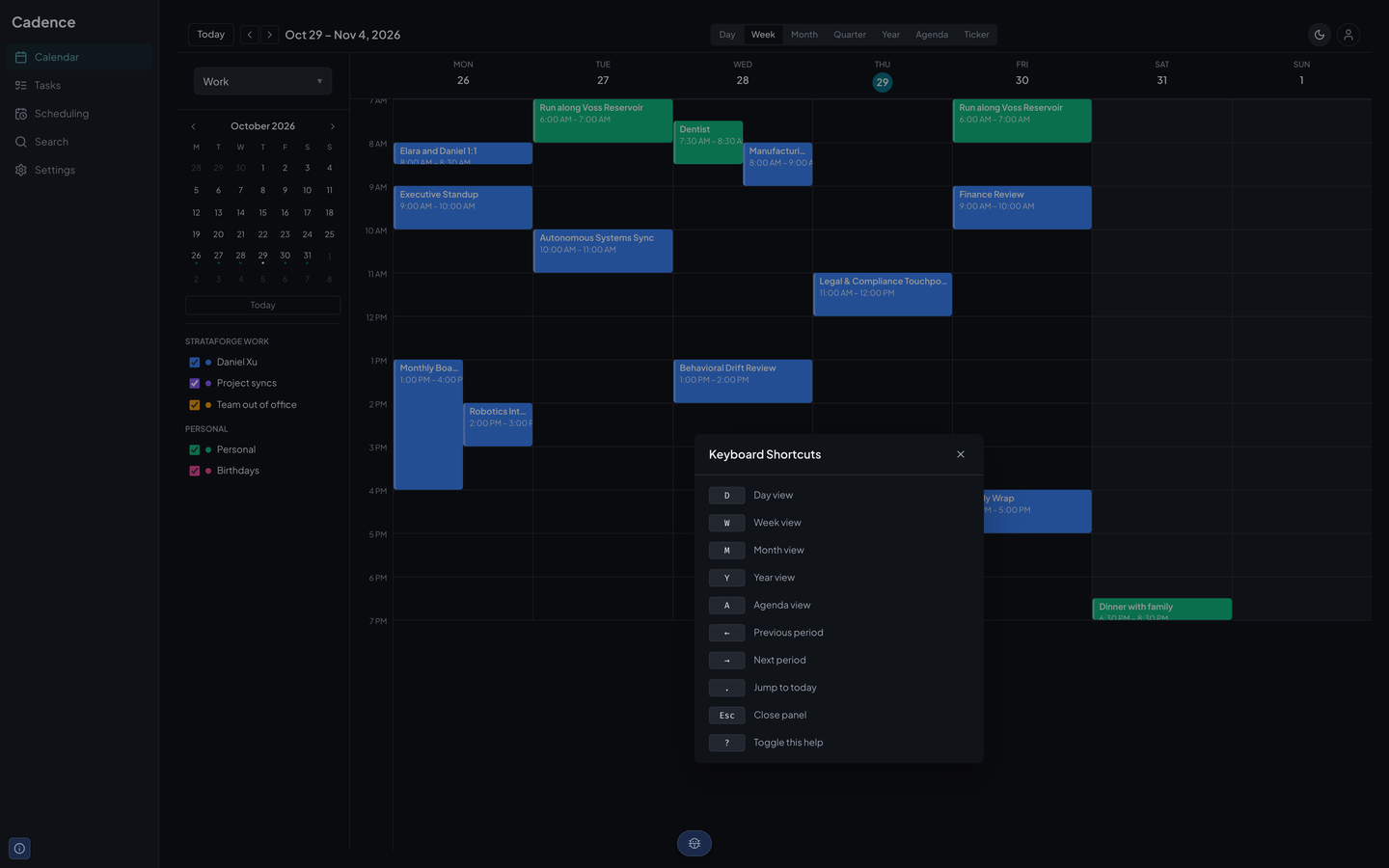Viewport: 1389px width, 868px height.
Task: Switch to Quarter view tab
Action: pos(850,35)
